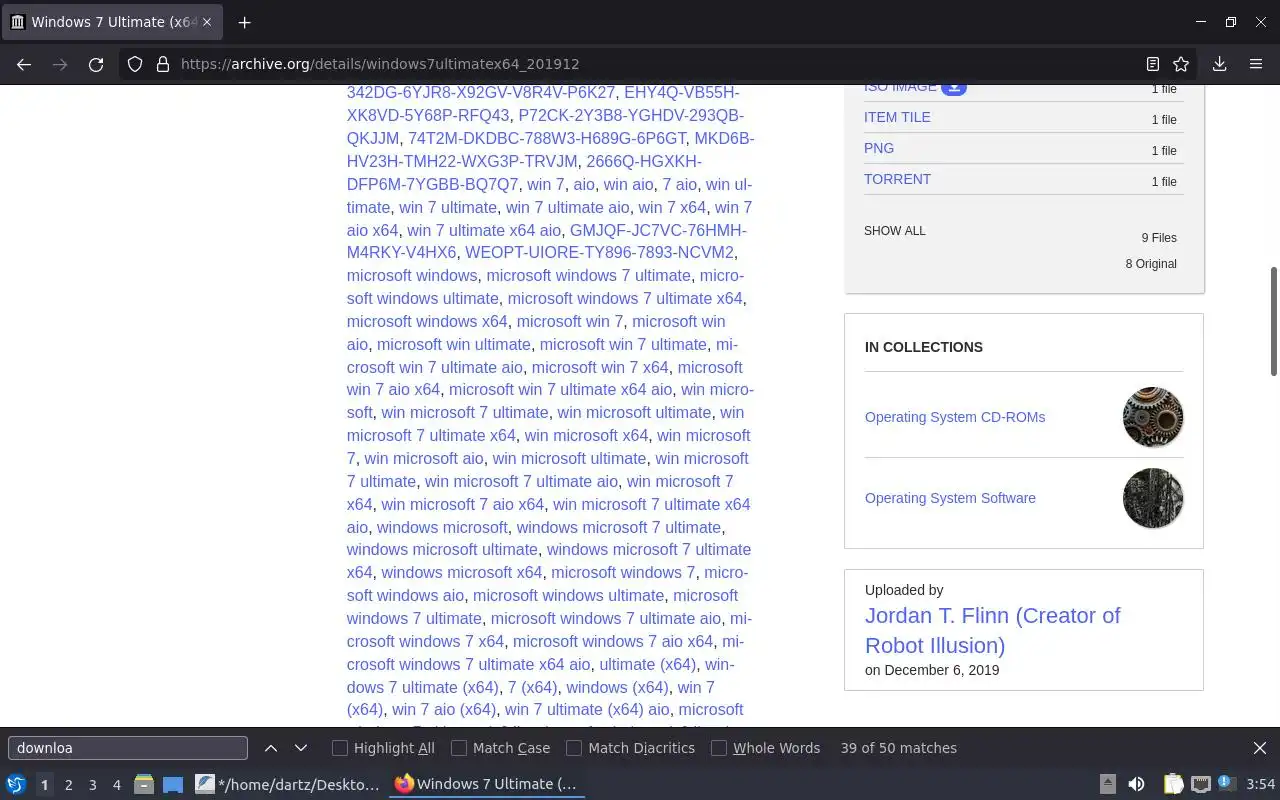Viewport: 1280px width, 800px height.
Task: Open Operating System Software collection
Action: (x=950, y=498)
